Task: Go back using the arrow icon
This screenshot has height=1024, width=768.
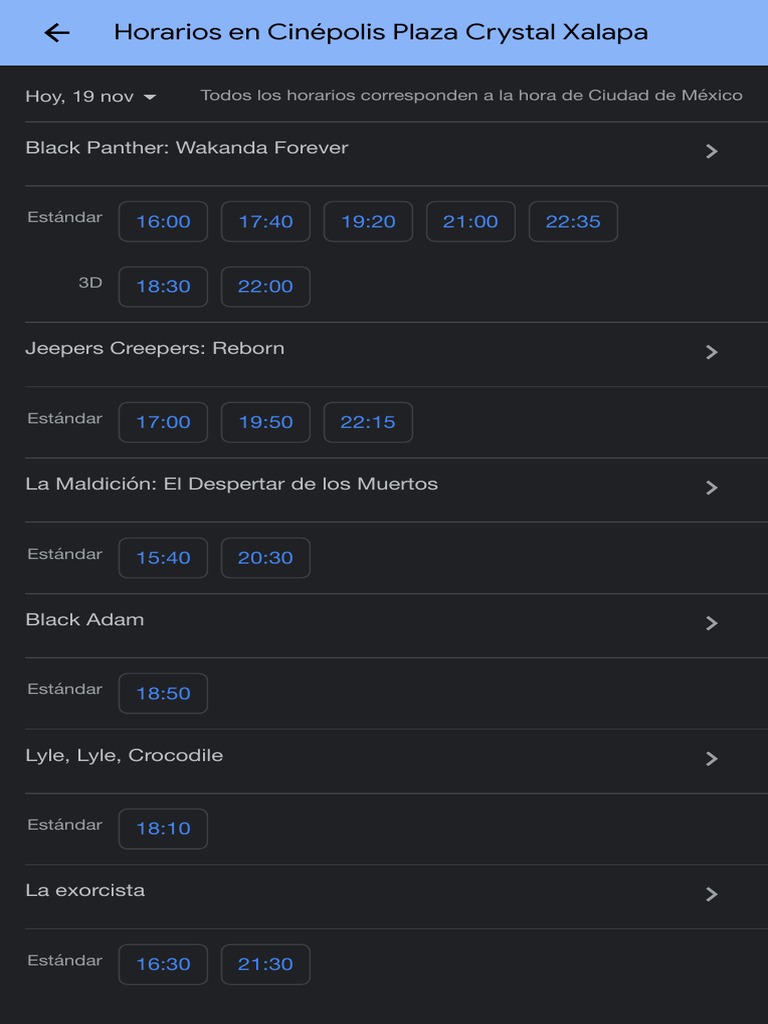Action: (57, 33)
